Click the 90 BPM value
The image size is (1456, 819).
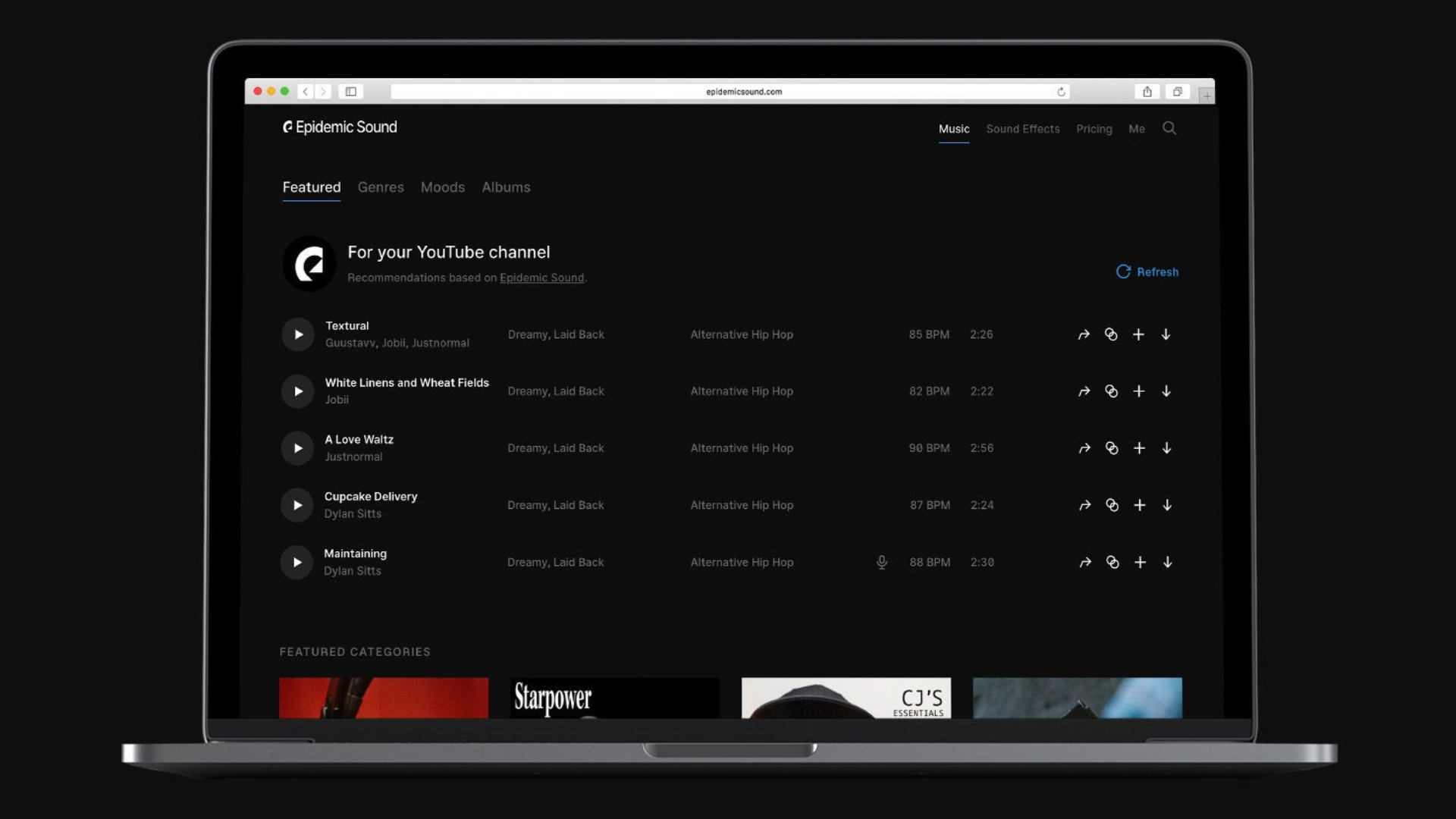(x=930, y=448)
